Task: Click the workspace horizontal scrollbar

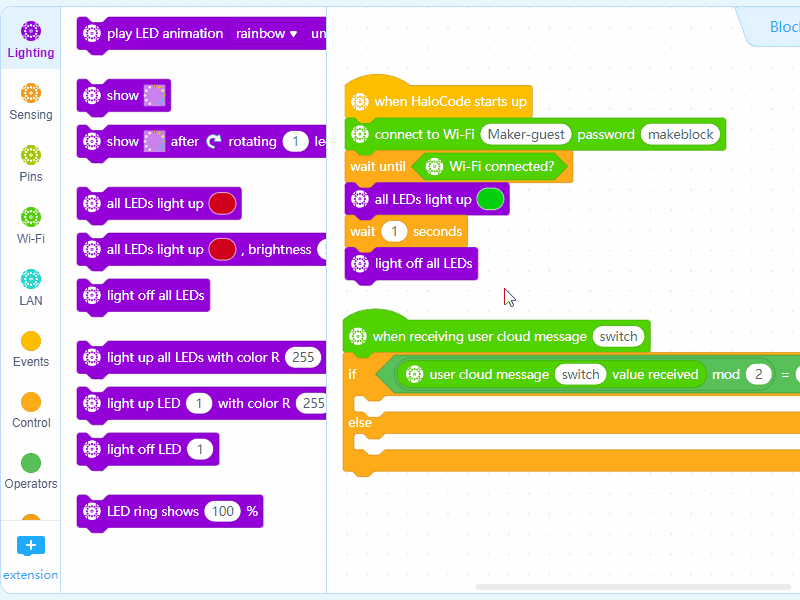Action: [x=633, y=587]
